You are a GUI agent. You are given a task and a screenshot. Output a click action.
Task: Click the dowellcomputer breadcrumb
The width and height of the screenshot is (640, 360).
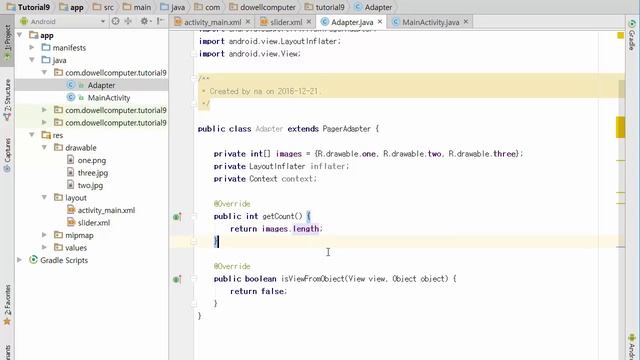pos(262,7)
